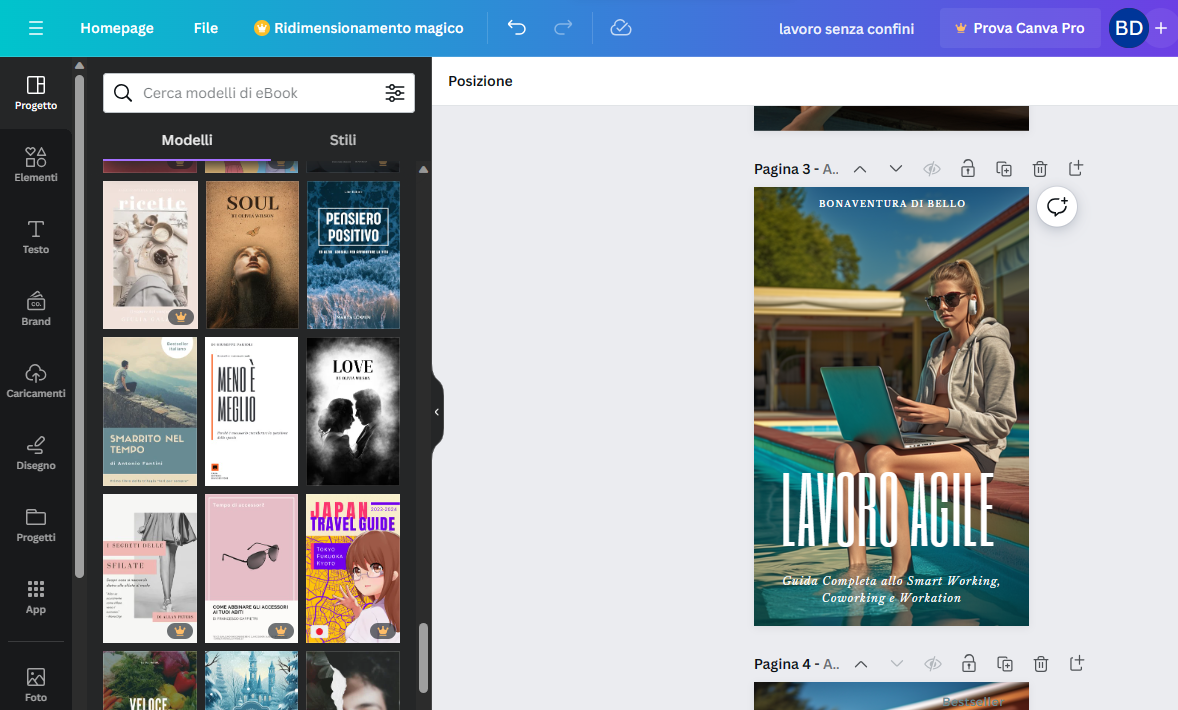The width and height of the screenshot is (1178, 710).
Task: Delete Pagina 3 with trash icon
Action: 1040,169
